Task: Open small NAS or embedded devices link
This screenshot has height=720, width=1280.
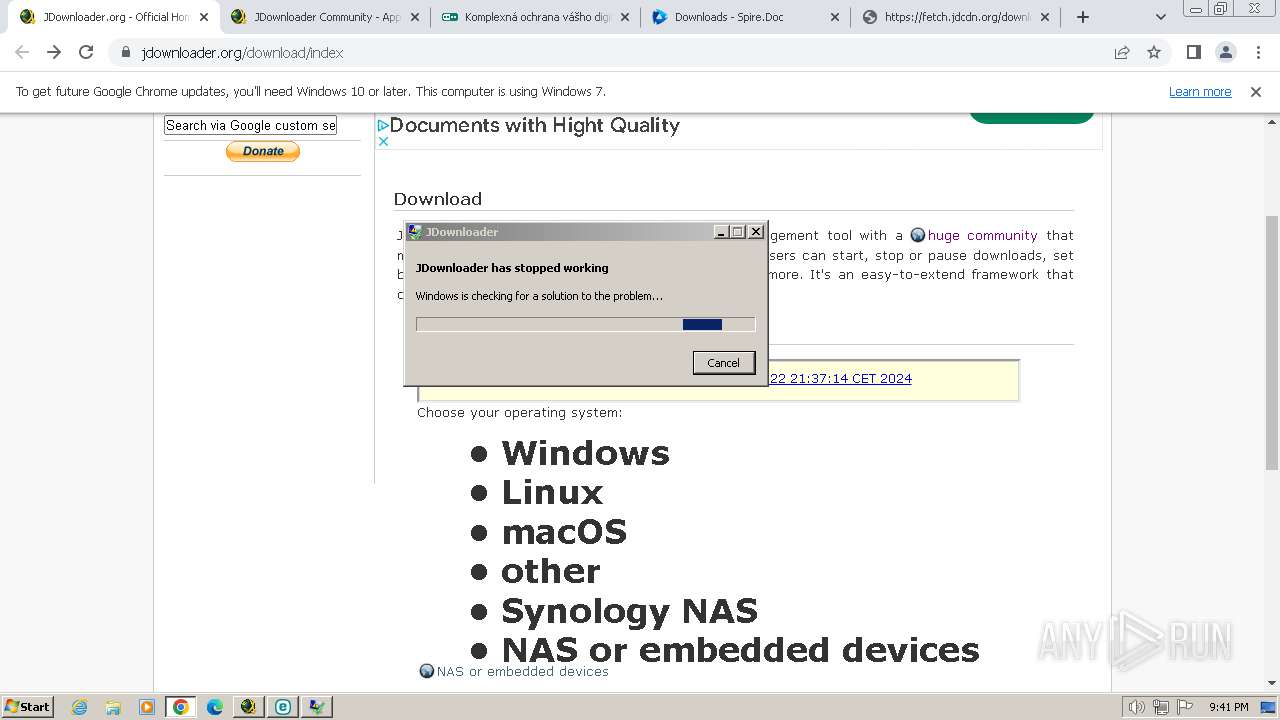Action: pyautogui.click(x=522, y=671)
